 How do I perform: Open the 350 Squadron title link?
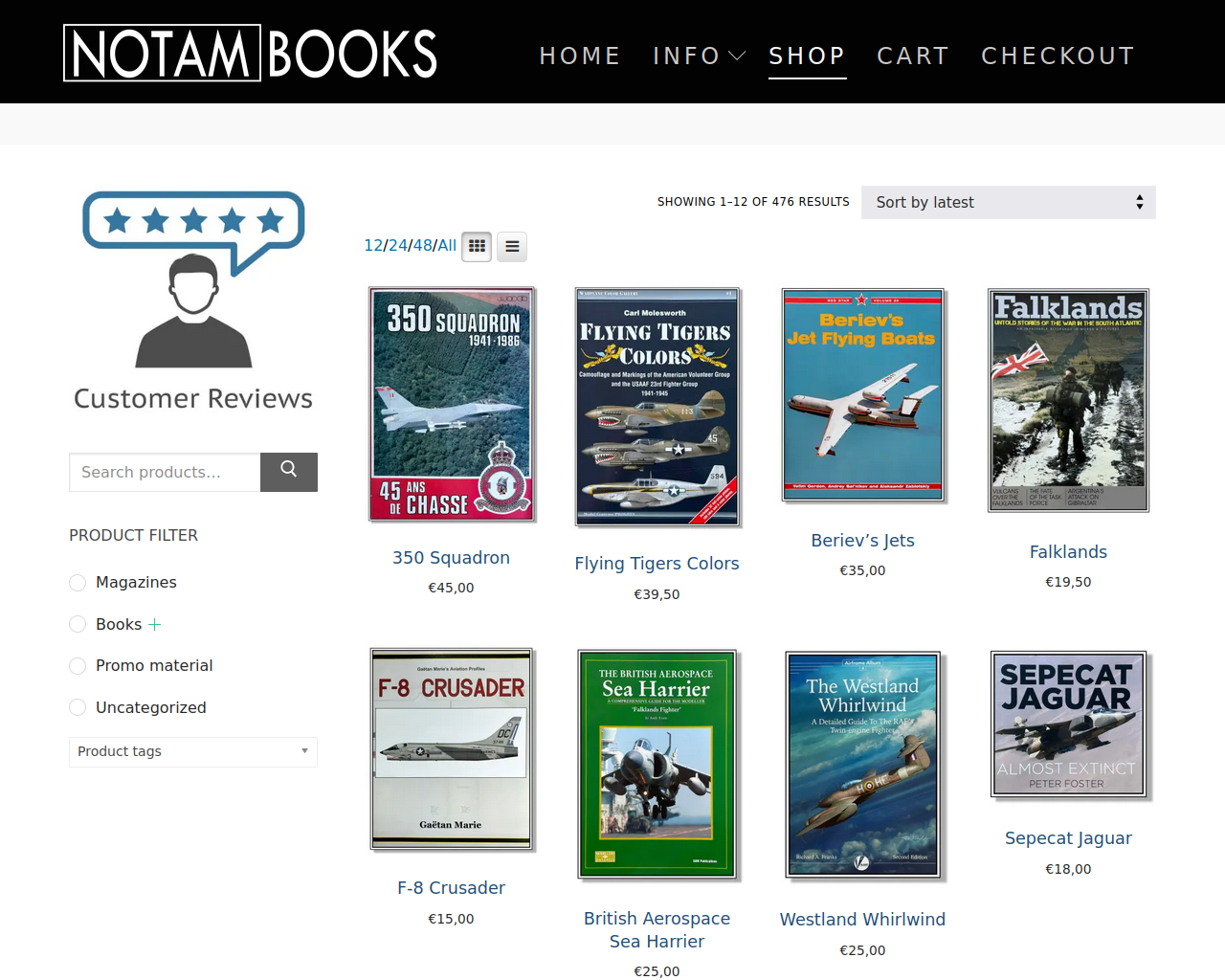coord(452,558)
